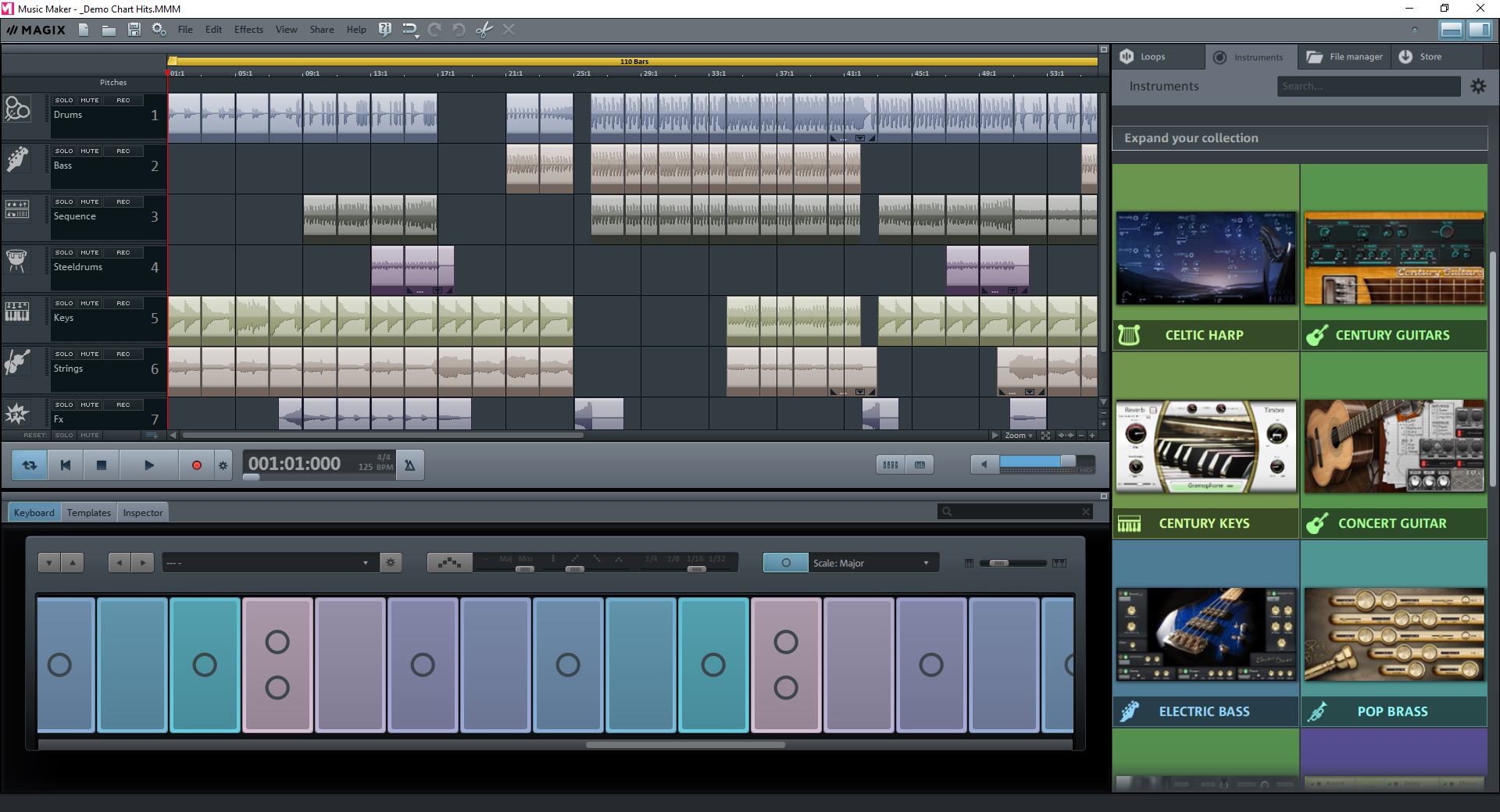Click previous preset arrow on keyboard
The image size is (1500, 812).
(x=119, y=562)
